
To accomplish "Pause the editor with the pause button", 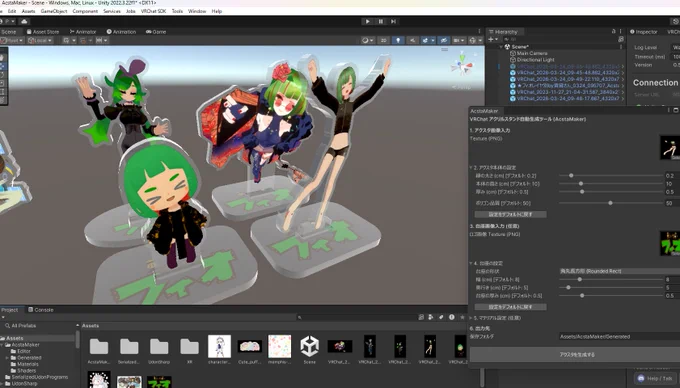I will coord(381,21).
